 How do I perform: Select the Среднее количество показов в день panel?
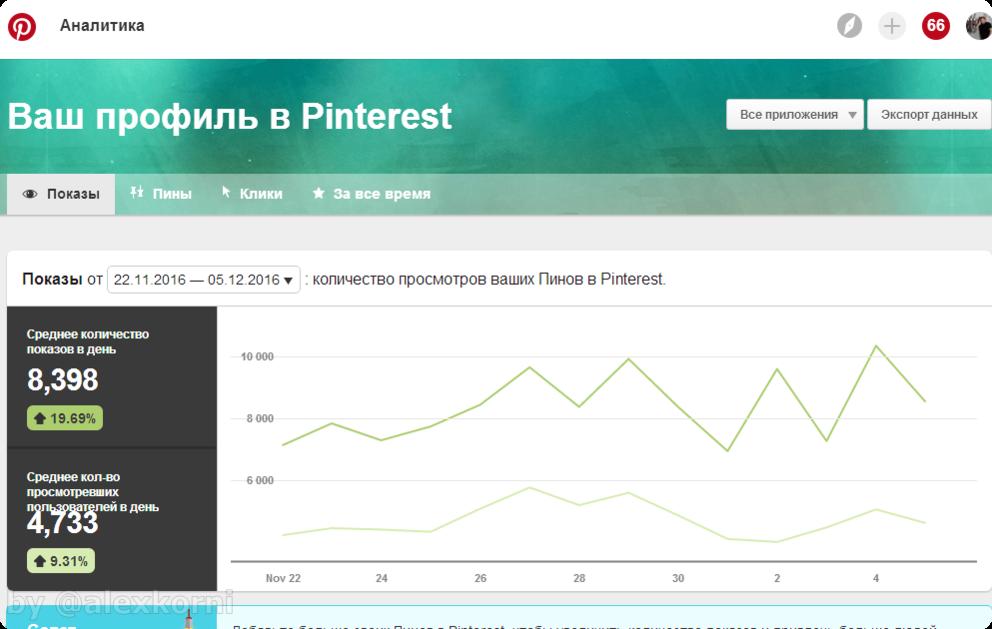coord(112,377)
